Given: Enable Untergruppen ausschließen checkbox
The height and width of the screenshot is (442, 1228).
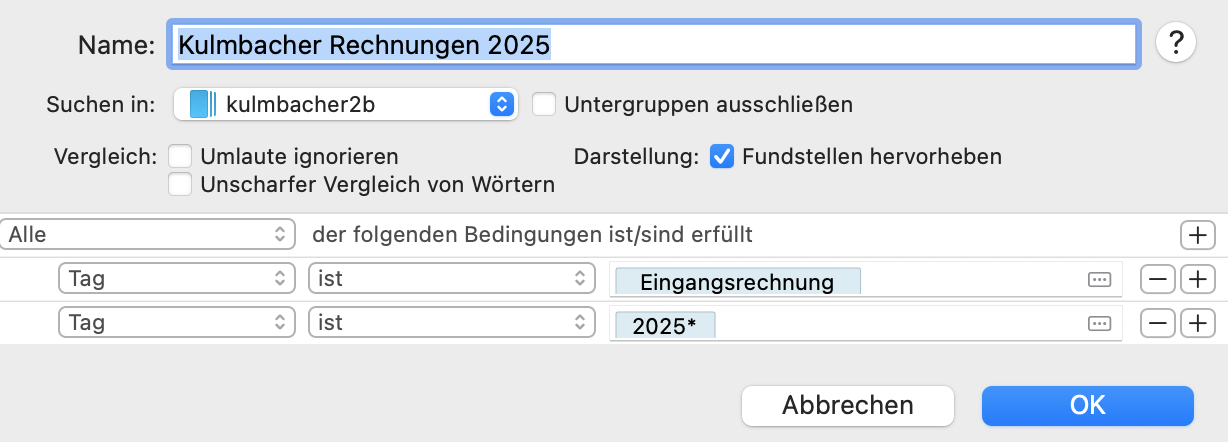Looking at the screenshot, I should coord(544,104).
